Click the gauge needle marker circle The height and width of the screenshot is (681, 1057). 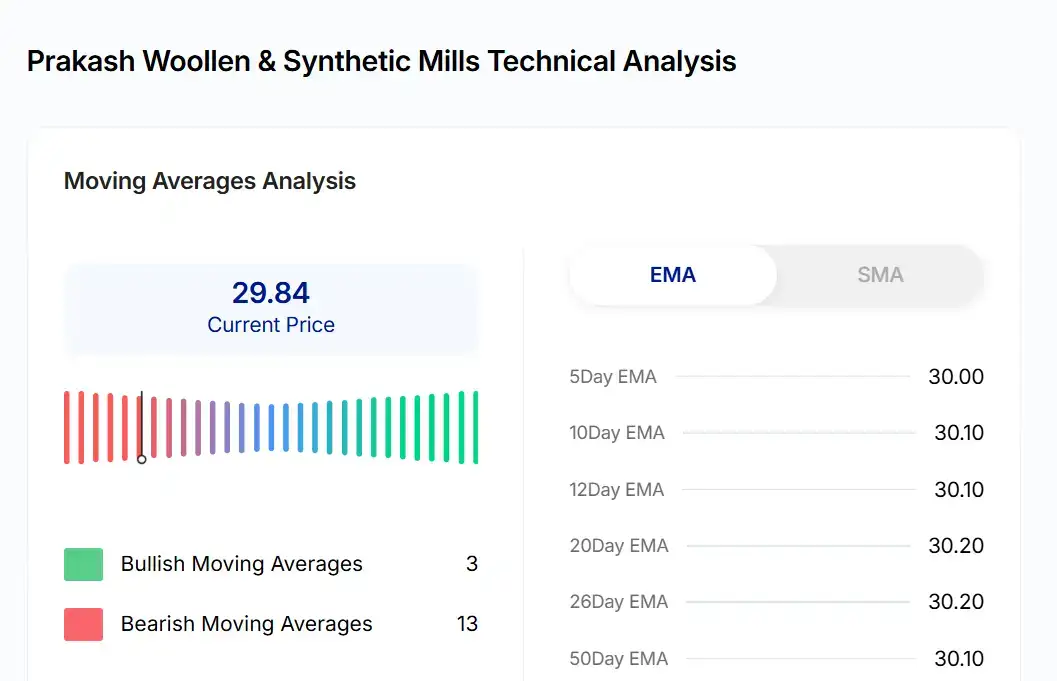pyautogui.click(x=142, y=459)
